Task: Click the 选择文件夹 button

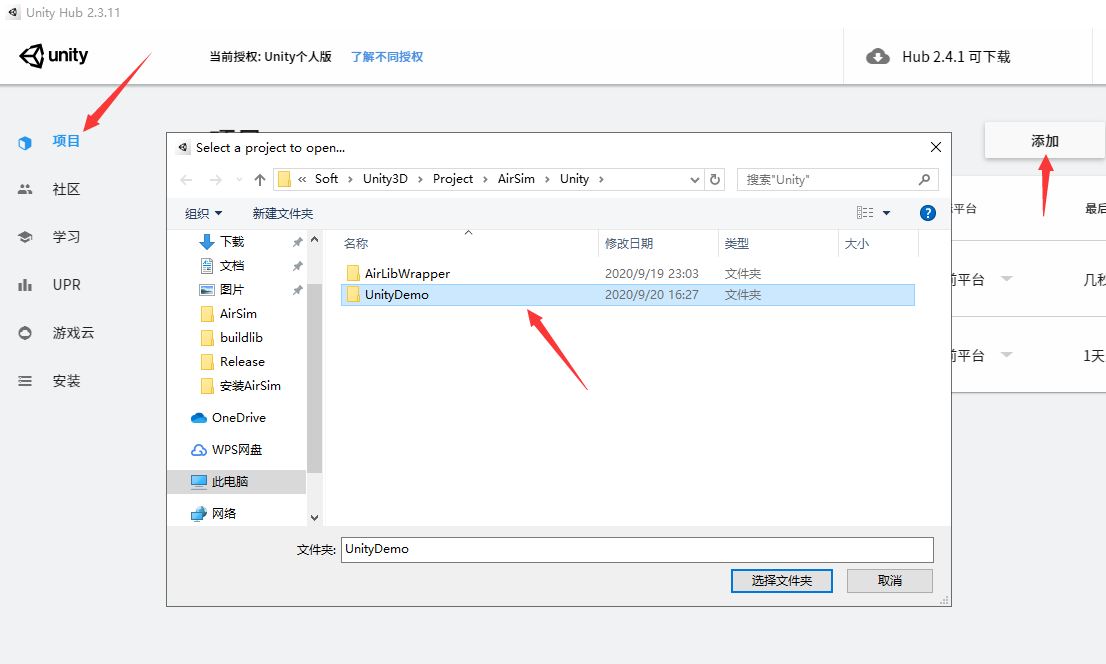Action: [x=782, y=581]
